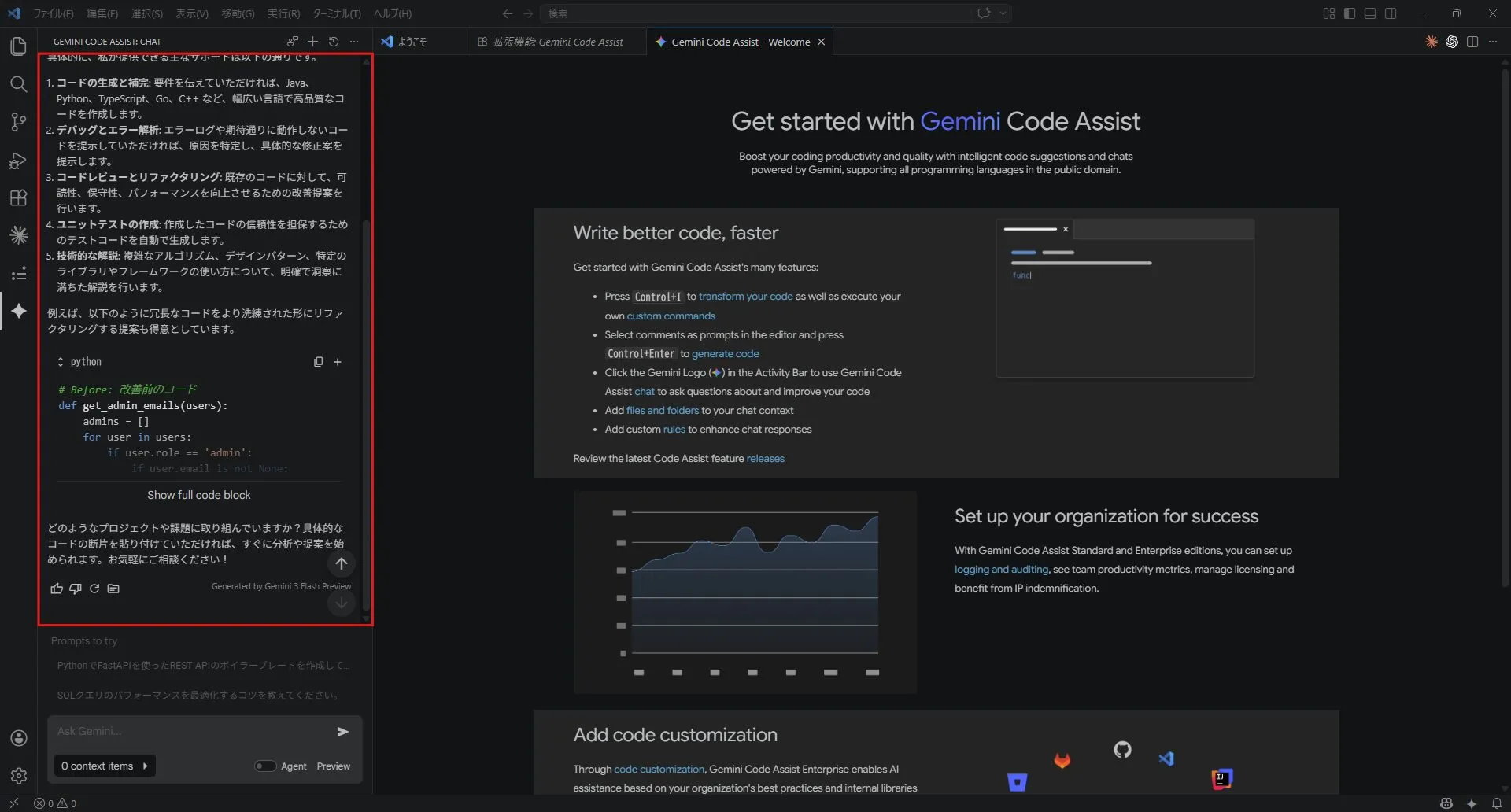Image resolution: width=1511 pixels, height=812 pixels.
Task: Give thumbs up to the Gemini response
Action: (x=57, y=589)
